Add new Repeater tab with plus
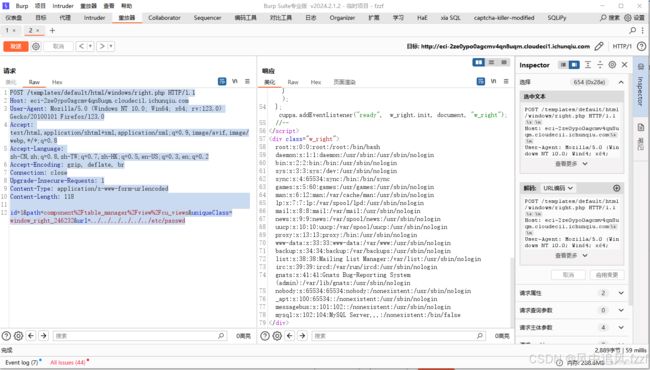 coord(52,31)
